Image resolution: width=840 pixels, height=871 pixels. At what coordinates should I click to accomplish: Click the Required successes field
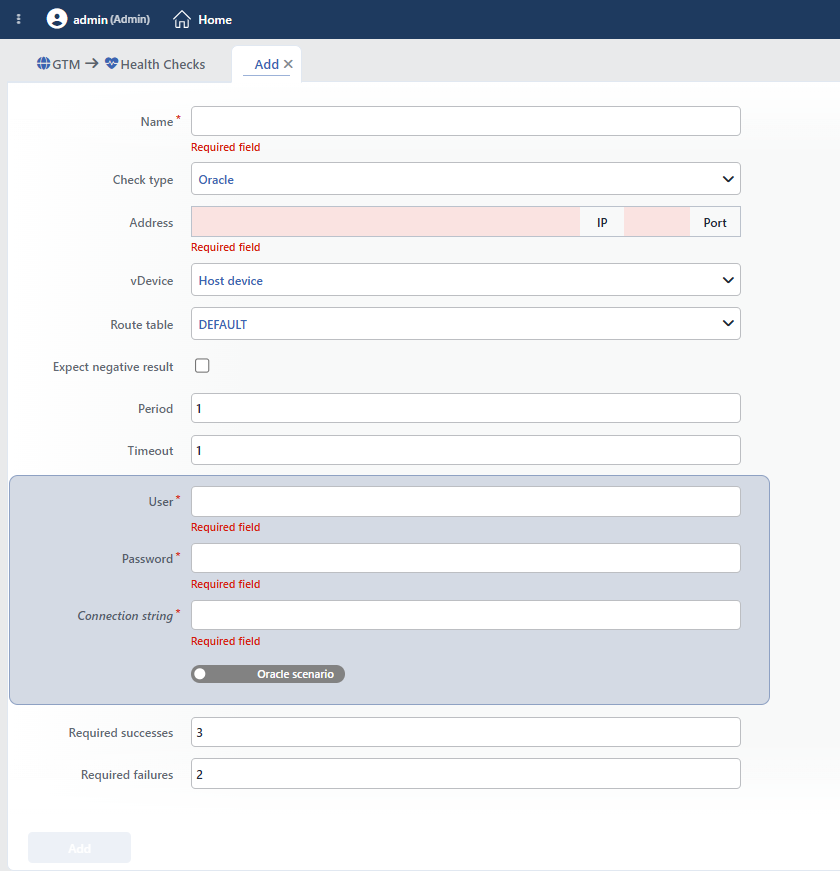[466, 732]
